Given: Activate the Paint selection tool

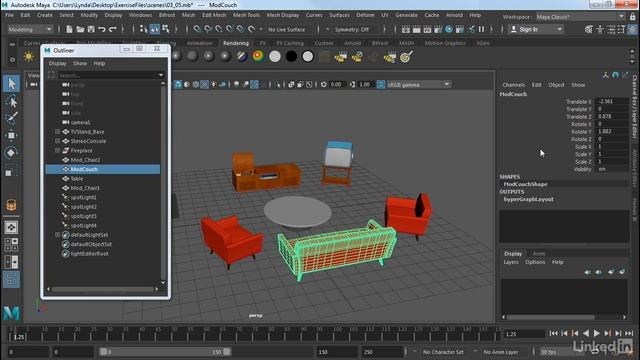Looking at the screenshot, I should point(11,118).
